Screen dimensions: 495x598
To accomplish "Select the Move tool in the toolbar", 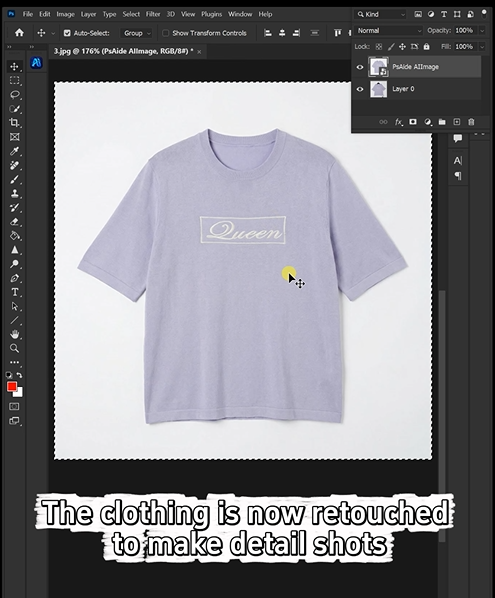I will tap(14, 66).
